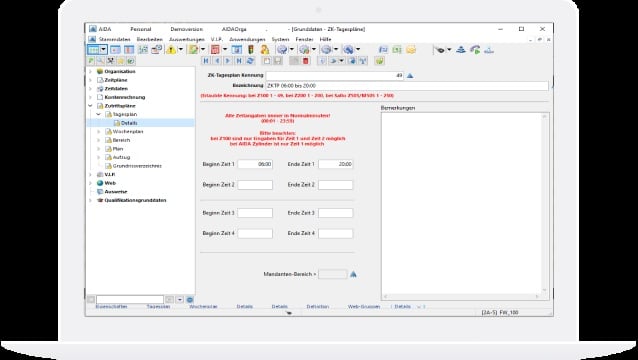
Task: Click blue triangle beside ZK-Tagesplan Kennung
Action: pos(410,76)
